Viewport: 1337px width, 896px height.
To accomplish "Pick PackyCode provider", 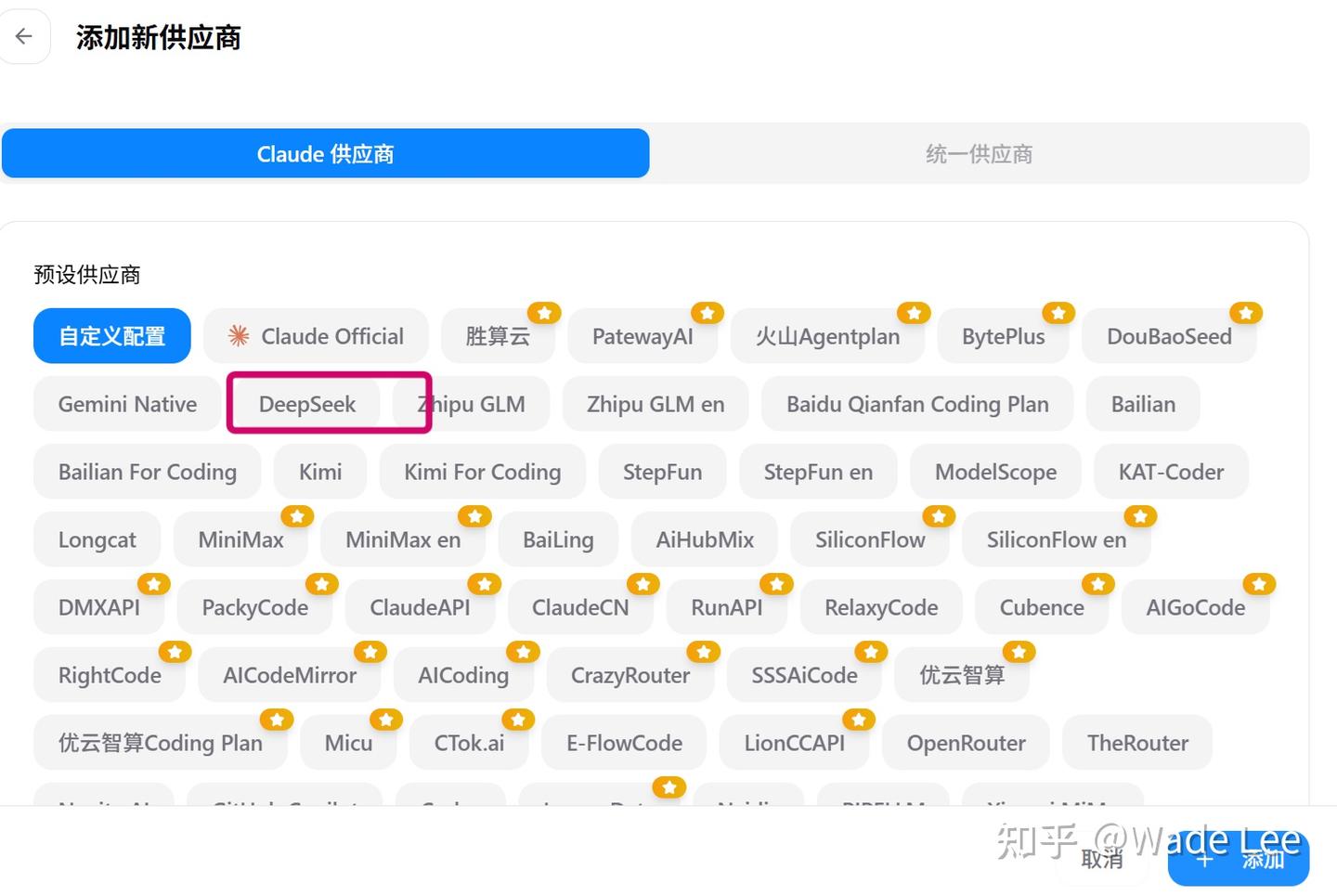I will point(254,607).
